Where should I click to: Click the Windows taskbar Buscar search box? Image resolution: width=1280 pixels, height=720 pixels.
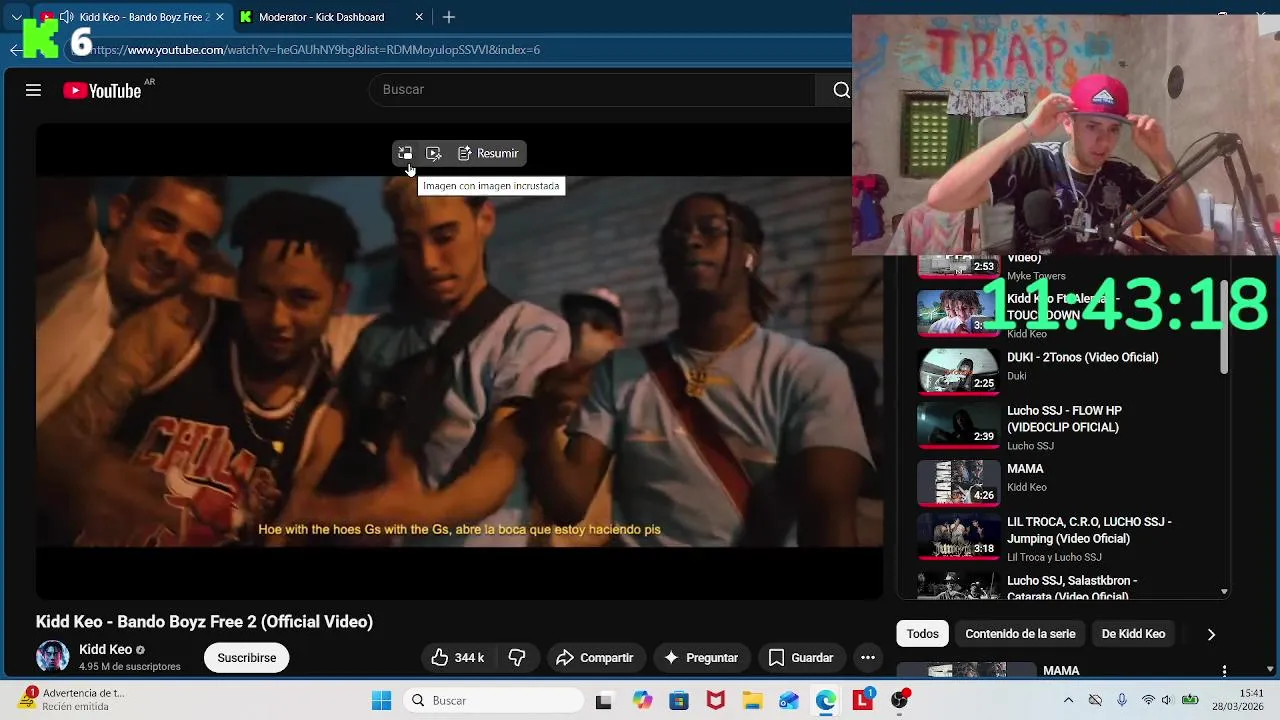point(493,701)
